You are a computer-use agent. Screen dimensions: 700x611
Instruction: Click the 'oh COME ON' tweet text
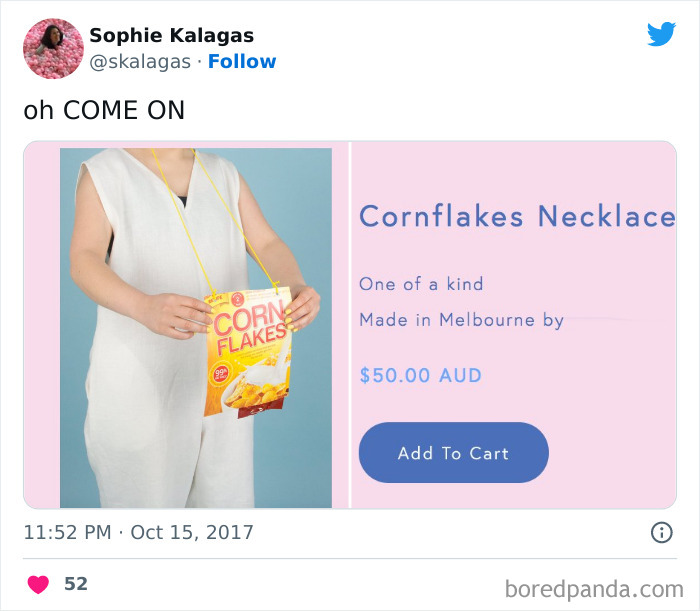click(x=104, y=110)
